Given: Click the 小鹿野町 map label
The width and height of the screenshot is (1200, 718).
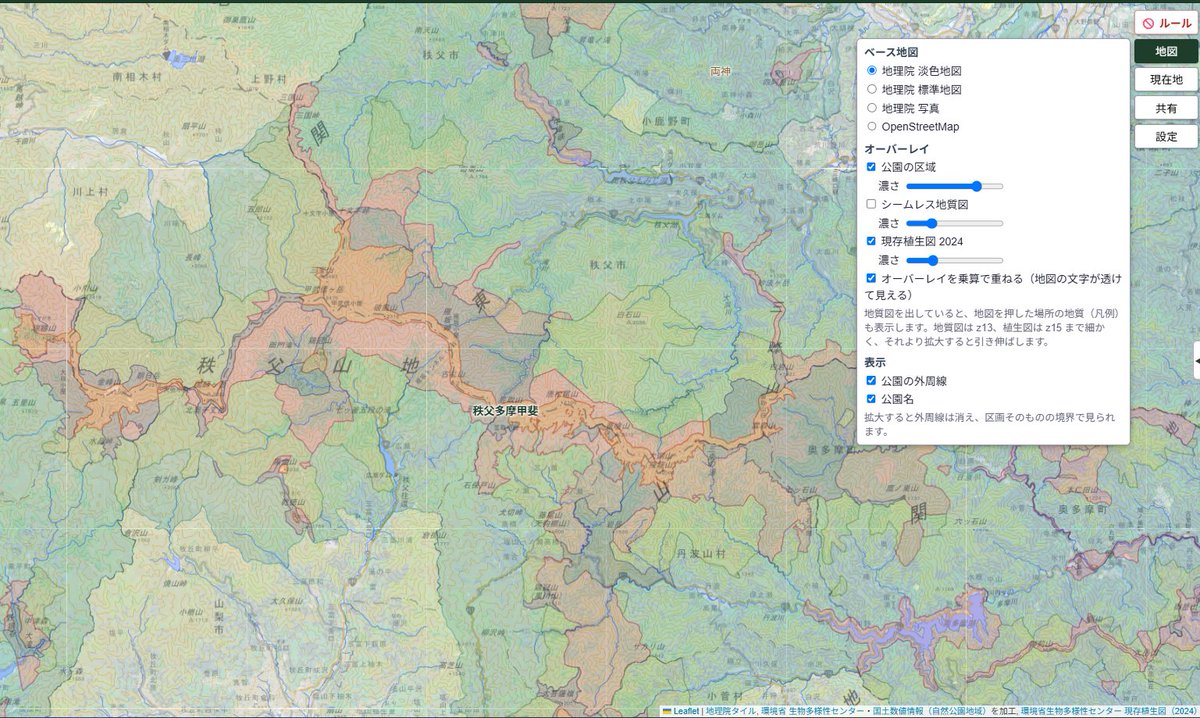Looking at the screenshot, I should 666,121.
